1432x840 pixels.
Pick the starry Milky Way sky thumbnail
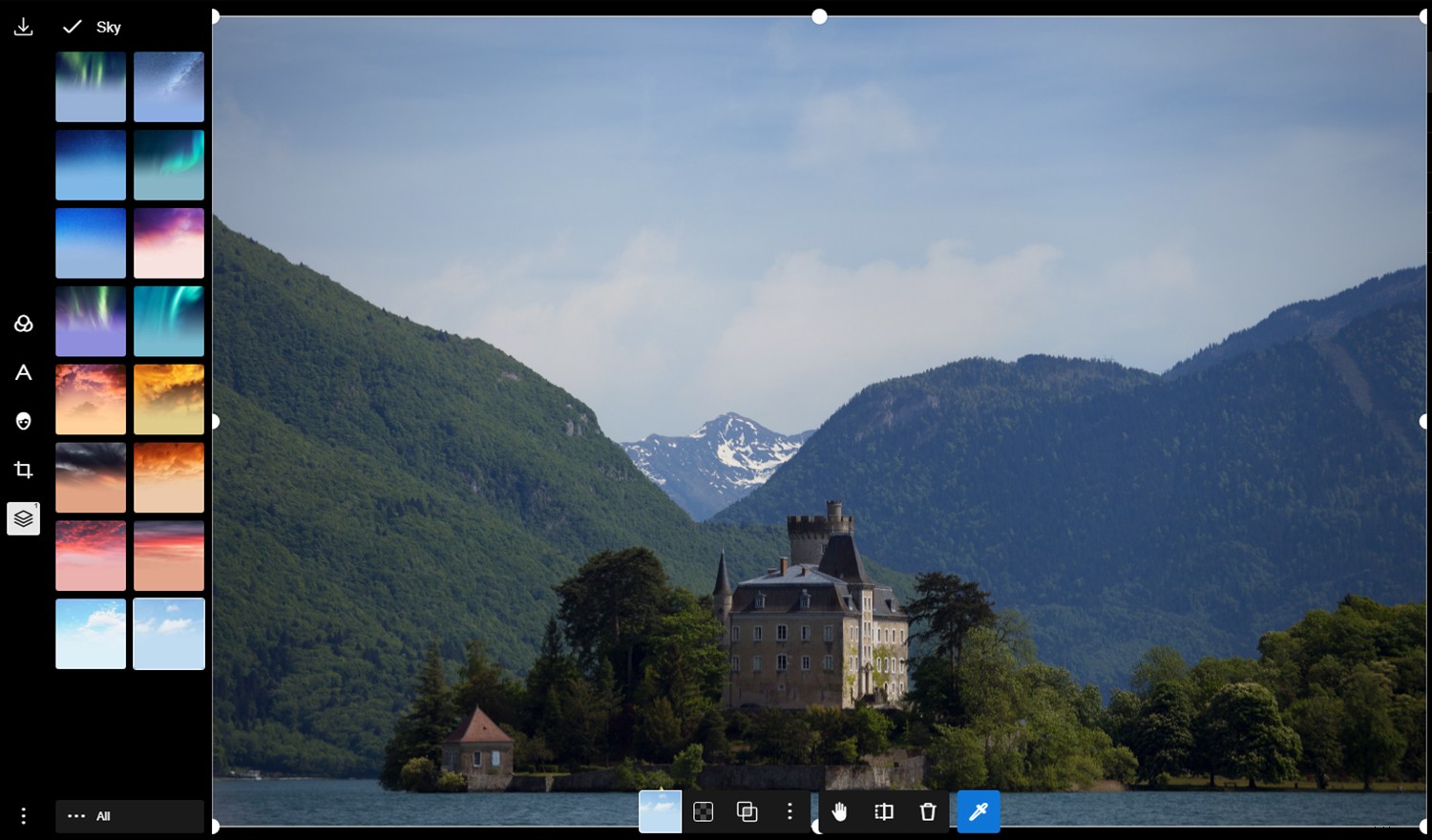pyautogui.click(x=169, y=87)
